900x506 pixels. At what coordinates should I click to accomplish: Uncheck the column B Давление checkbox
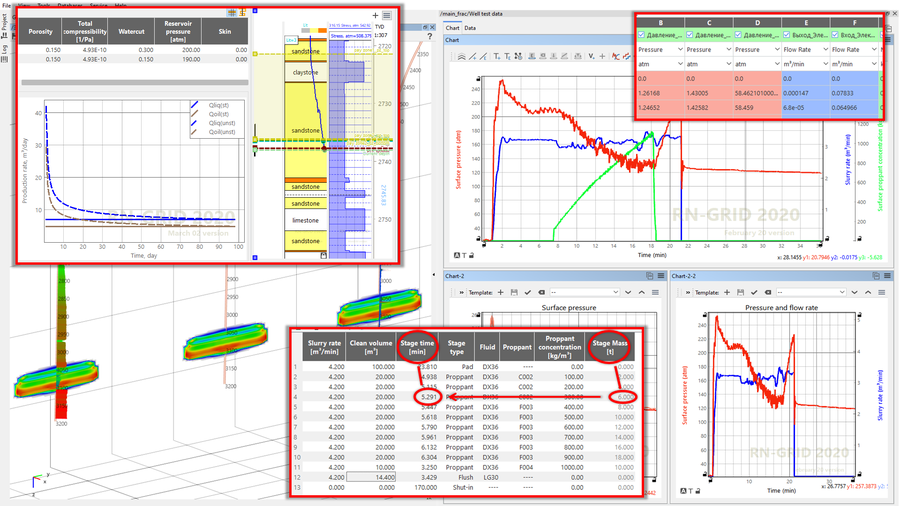click(x=642, y=35)
